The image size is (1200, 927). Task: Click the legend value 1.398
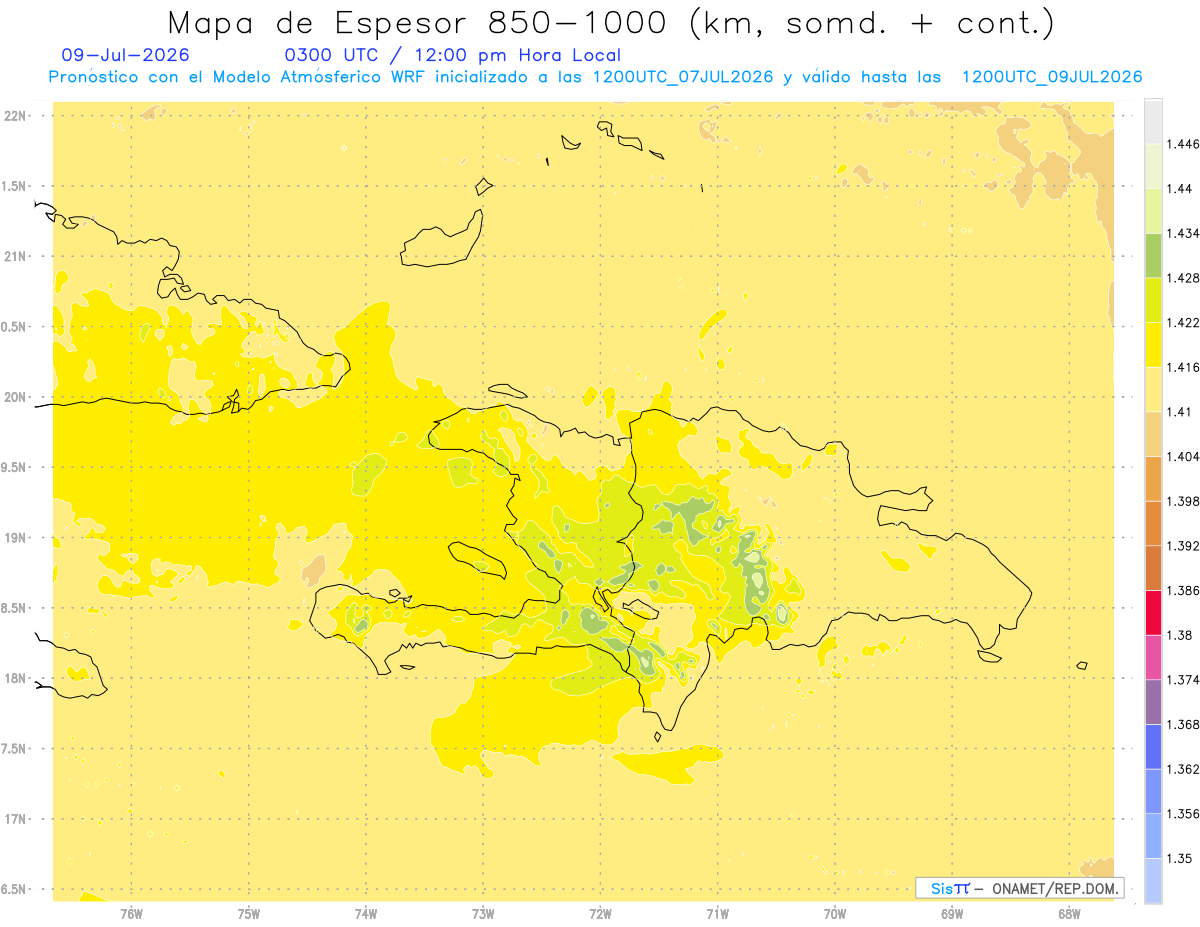(1184, 501)
